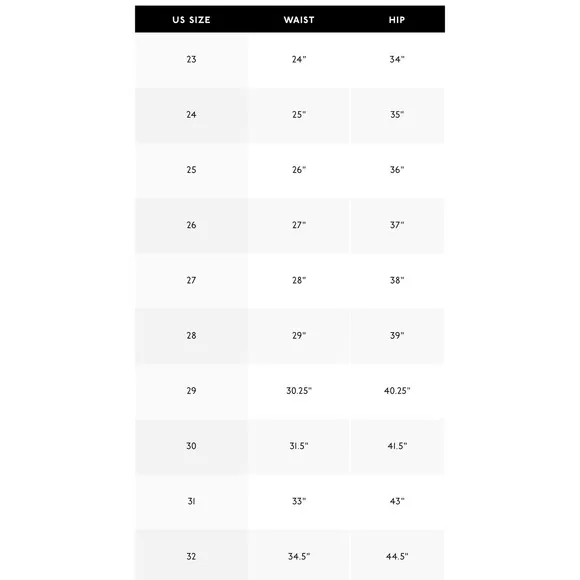
Task: Select US size 30 cell
Action: [x=191, y=446]
